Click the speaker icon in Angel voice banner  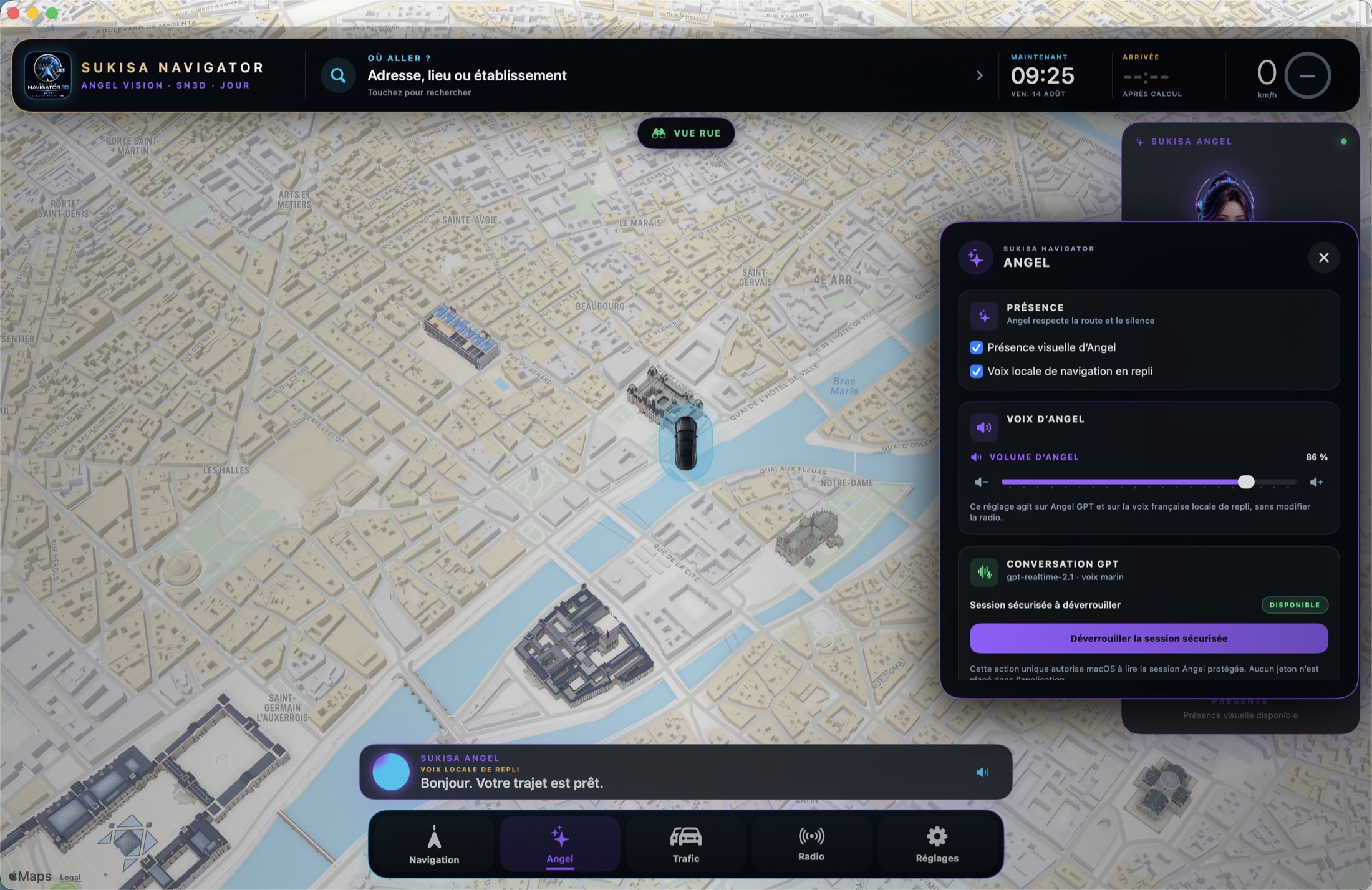pos(982,772)
